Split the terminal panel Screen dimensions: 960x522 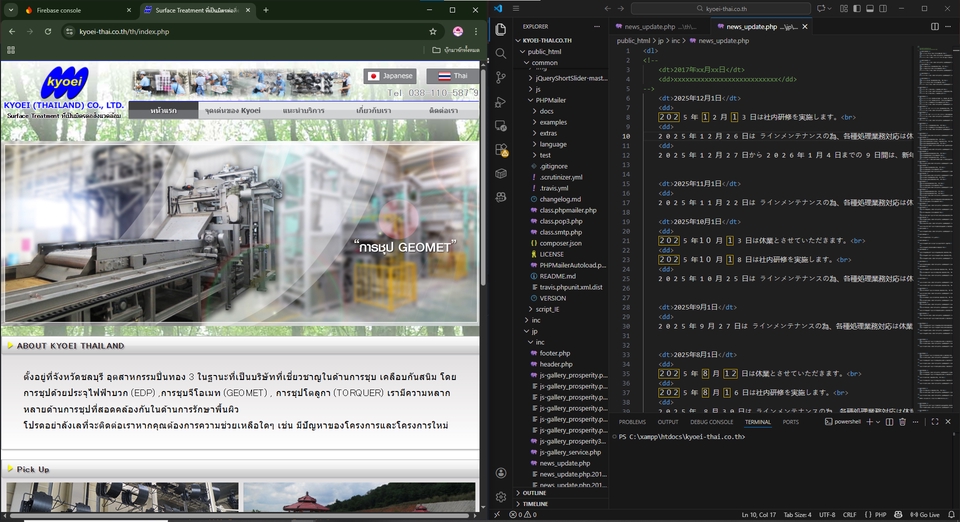(890, 422)
